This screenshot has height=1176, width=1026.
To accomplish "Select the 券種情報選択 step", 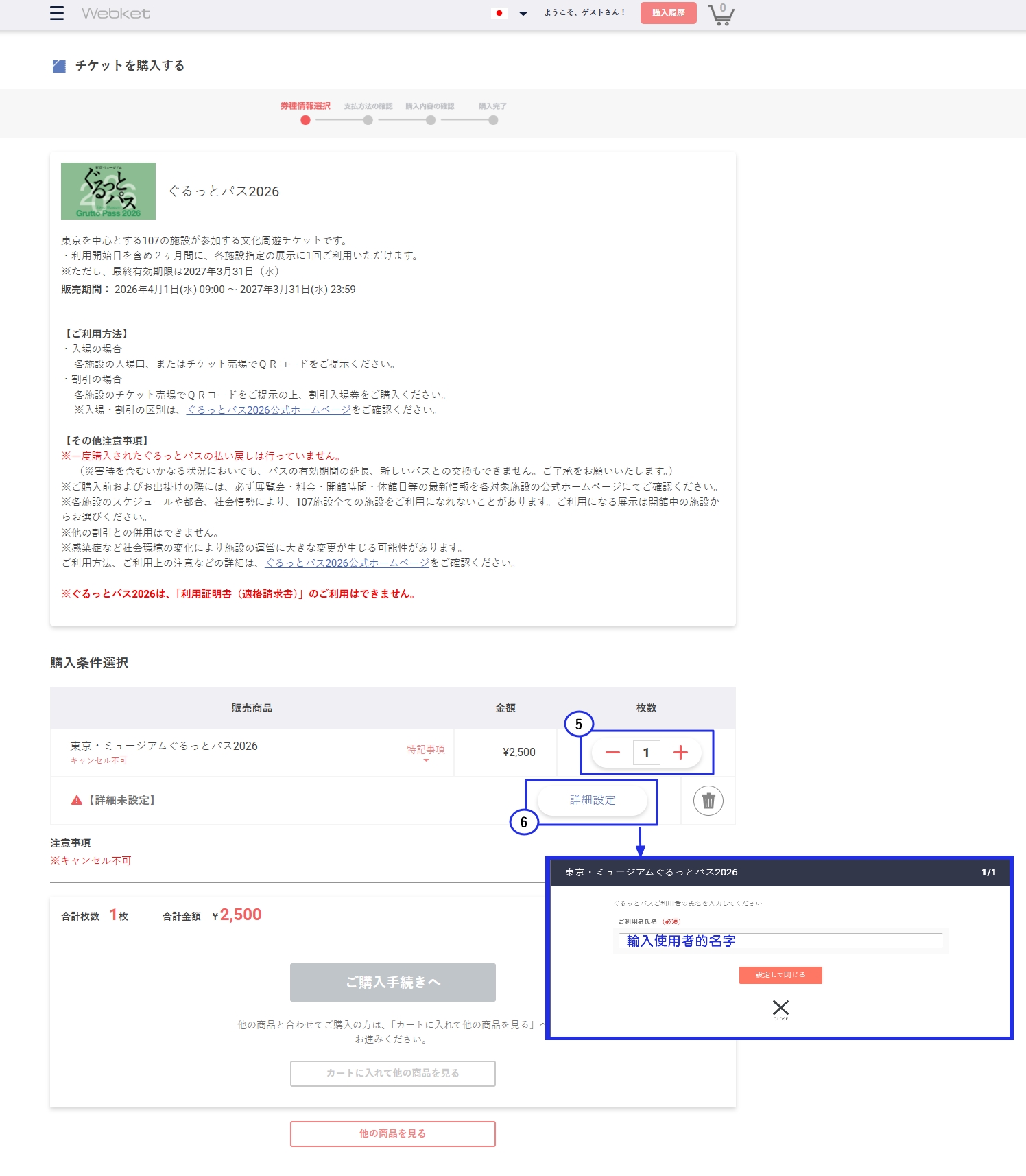I will tap(305, 113).
